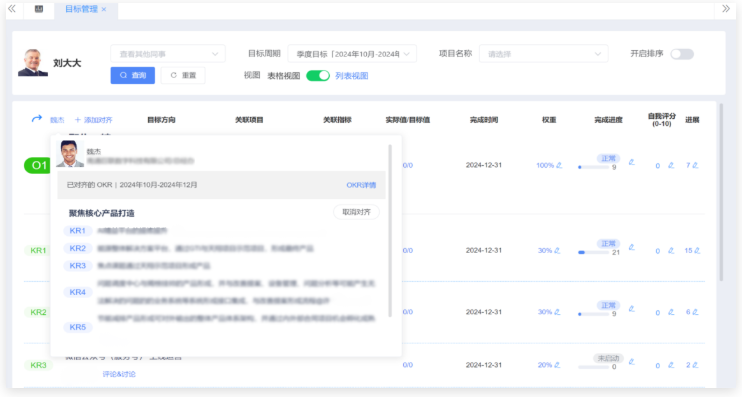This screenshot has width=742, height=397.
Task: Edit progress pencil in KR1 row
Action: click(x=631, y=247)
